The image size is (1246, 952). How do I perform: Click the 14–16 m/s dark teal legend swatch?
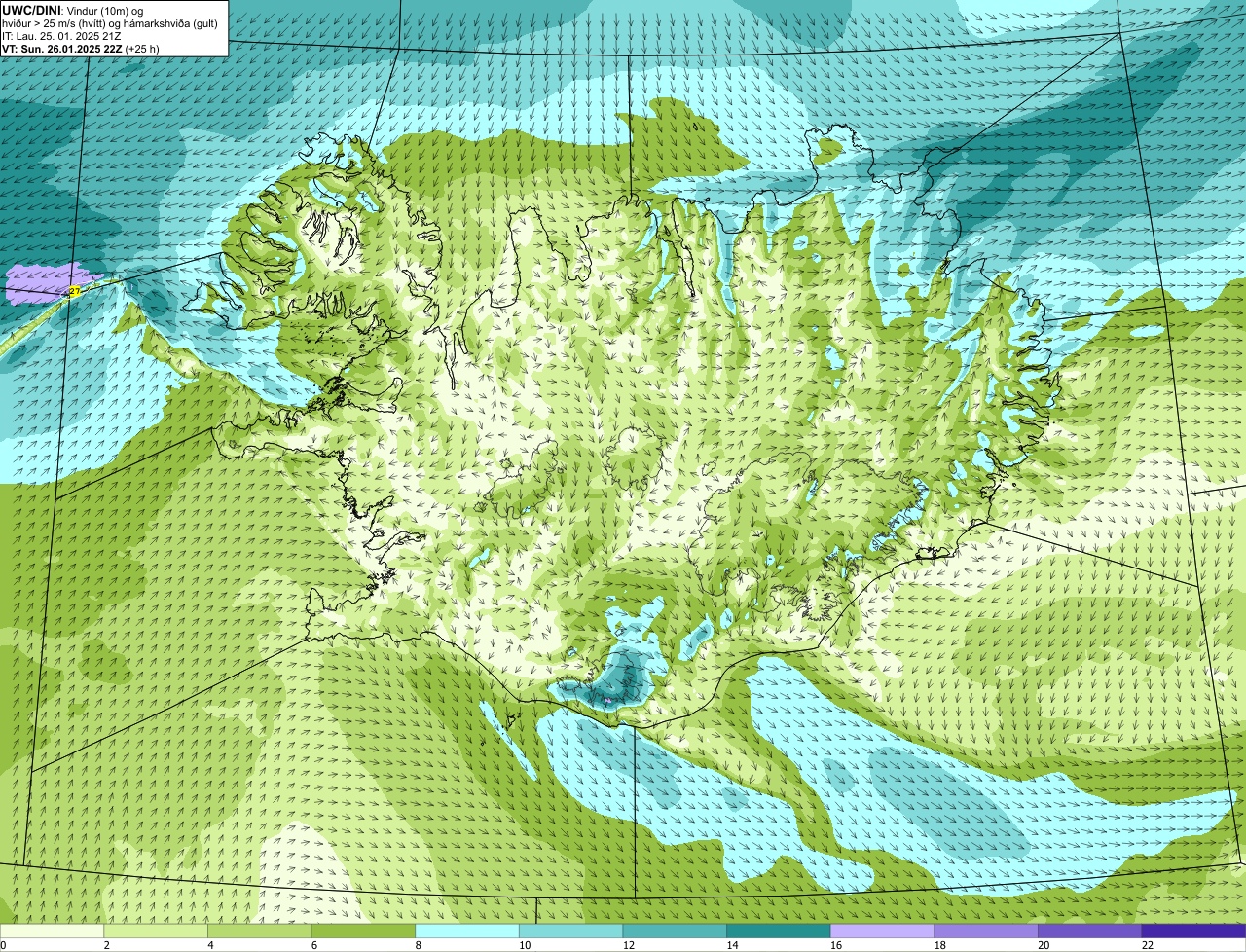coord(779,931)
